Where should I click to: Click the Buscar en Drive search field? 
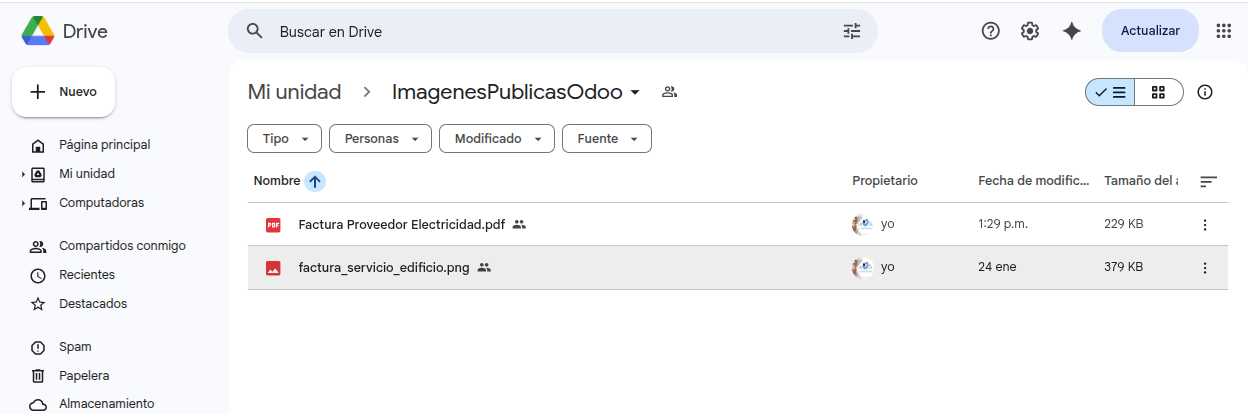pyautogui.click(x=550, y=31)
